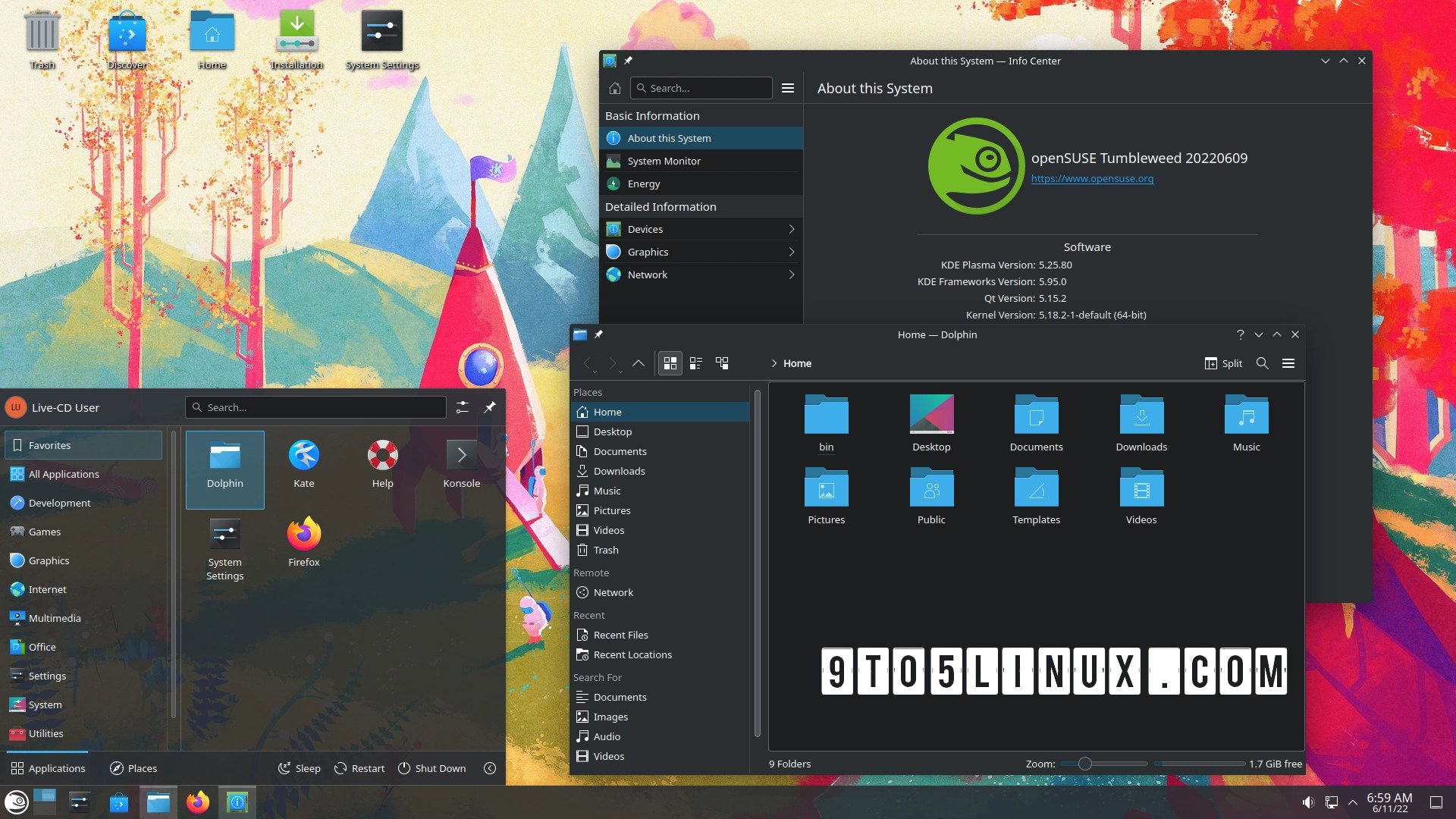The image size is (1456, 819).
Task: Open Dolphin's search with the magnifier icon
Action: 1262,363
